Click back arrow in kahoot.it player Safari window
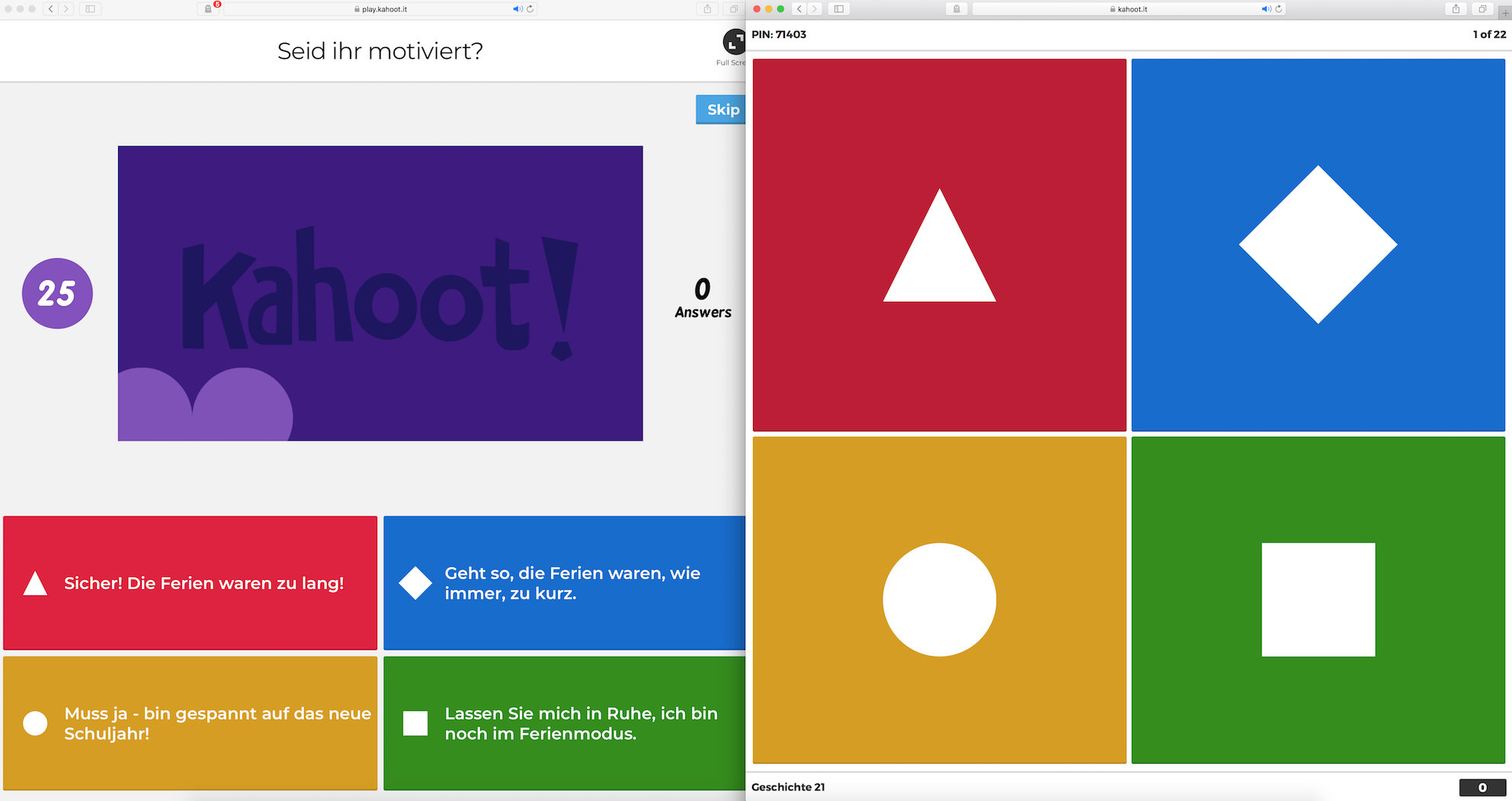Screen dimensions: 1512x801 799,9
